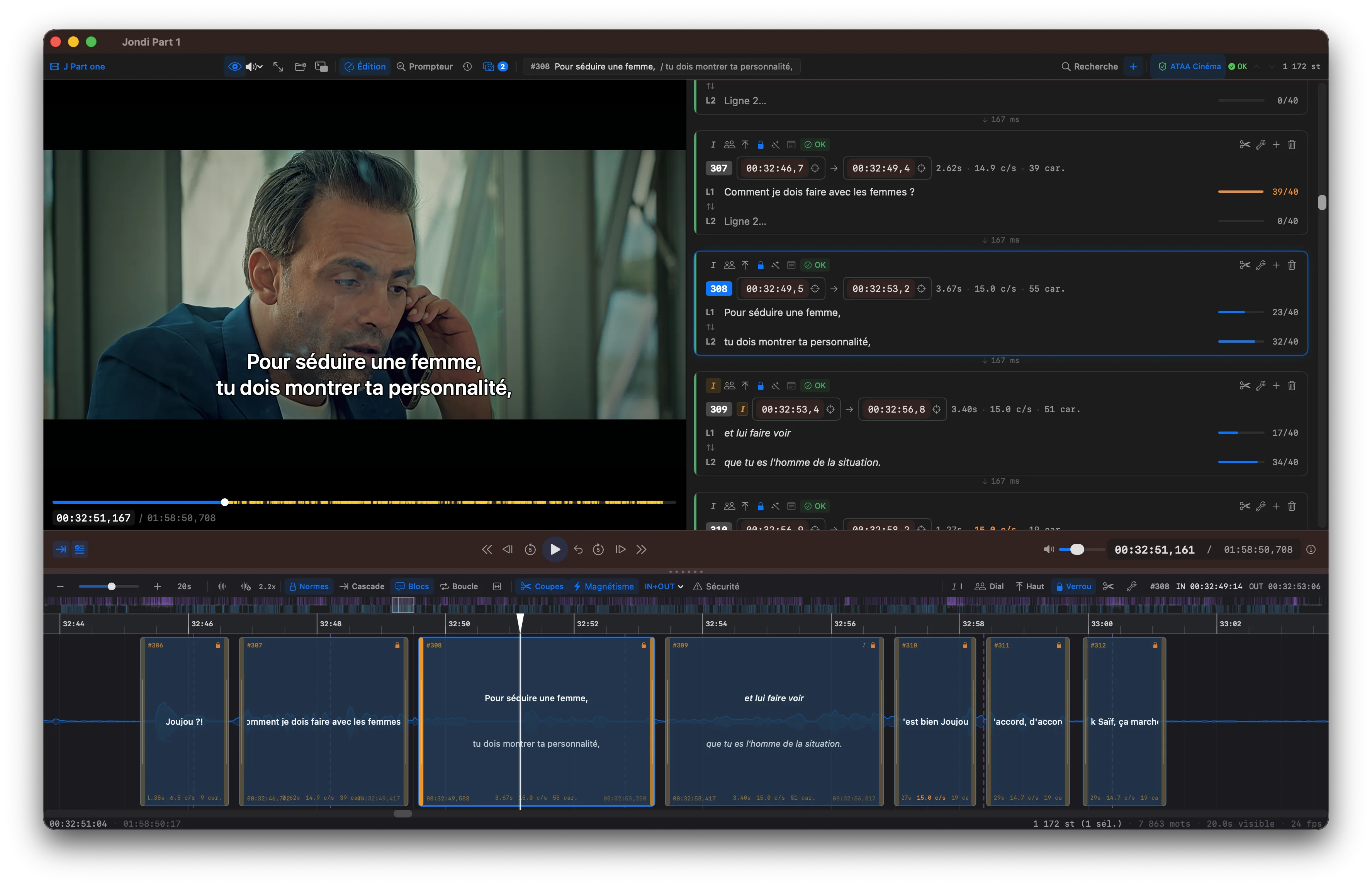The height and width of the screenshot is (887, 1372).
Task: Toggle dialogue people icon on subtitle 307
Action: (x=729, y=144)
